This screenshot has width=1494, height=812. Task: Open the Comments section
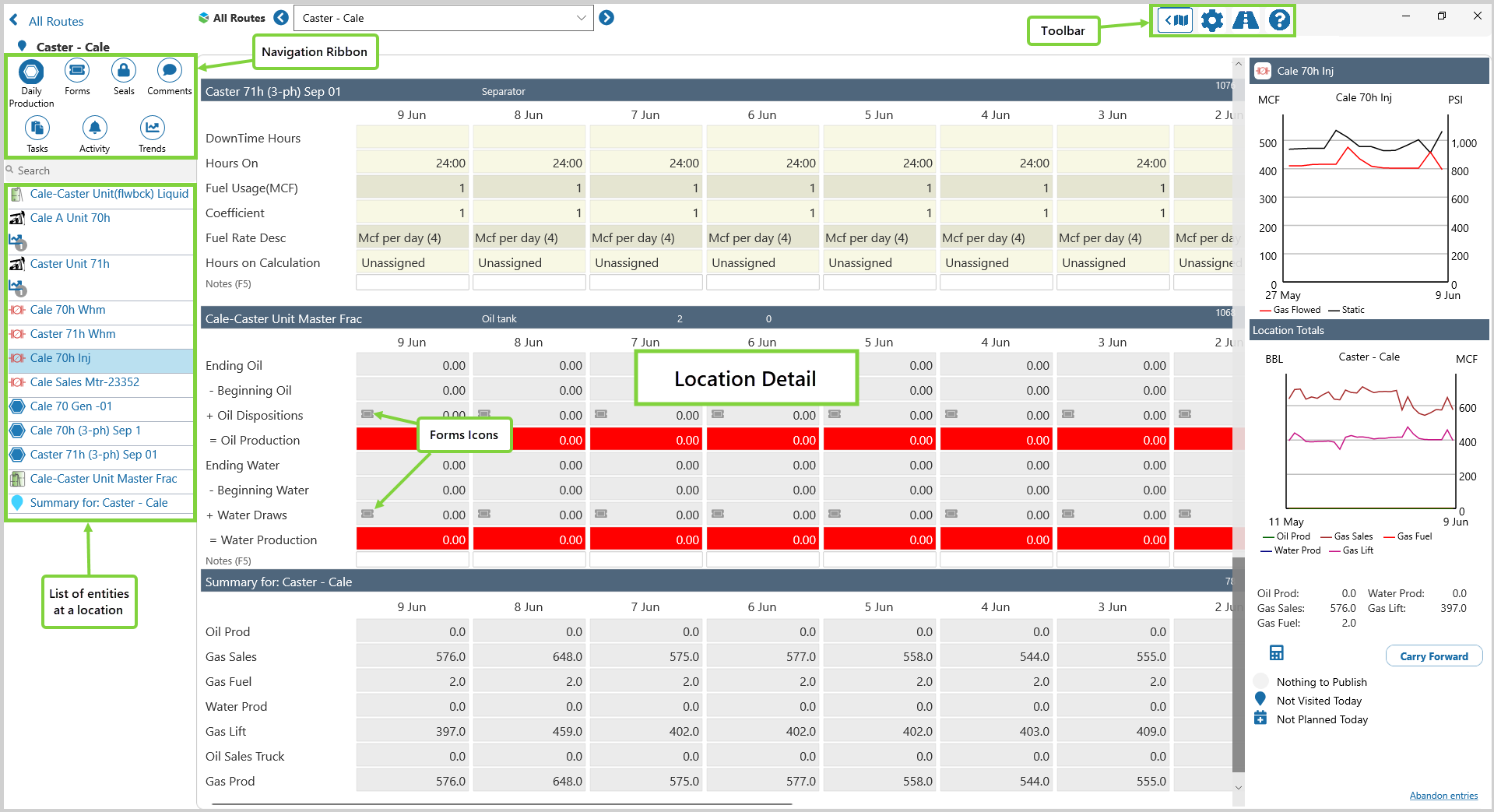coord(169,71)
